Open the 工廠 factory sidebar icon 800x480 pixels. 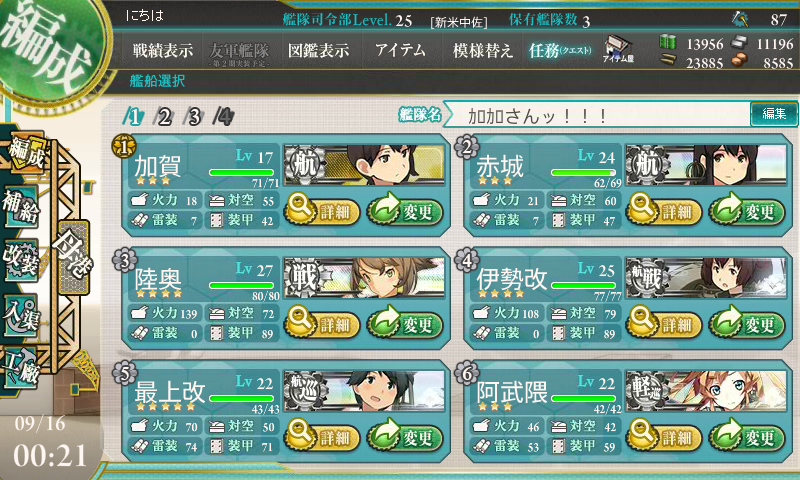pyautogui.click(x=22, y=366)
